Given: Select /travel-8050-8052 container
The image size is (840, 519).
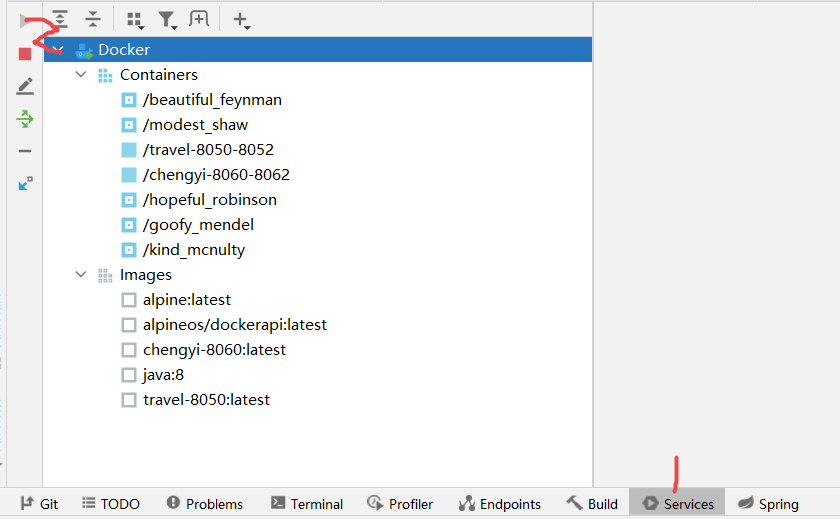Looking at the screenshot, I should [208, 150].
